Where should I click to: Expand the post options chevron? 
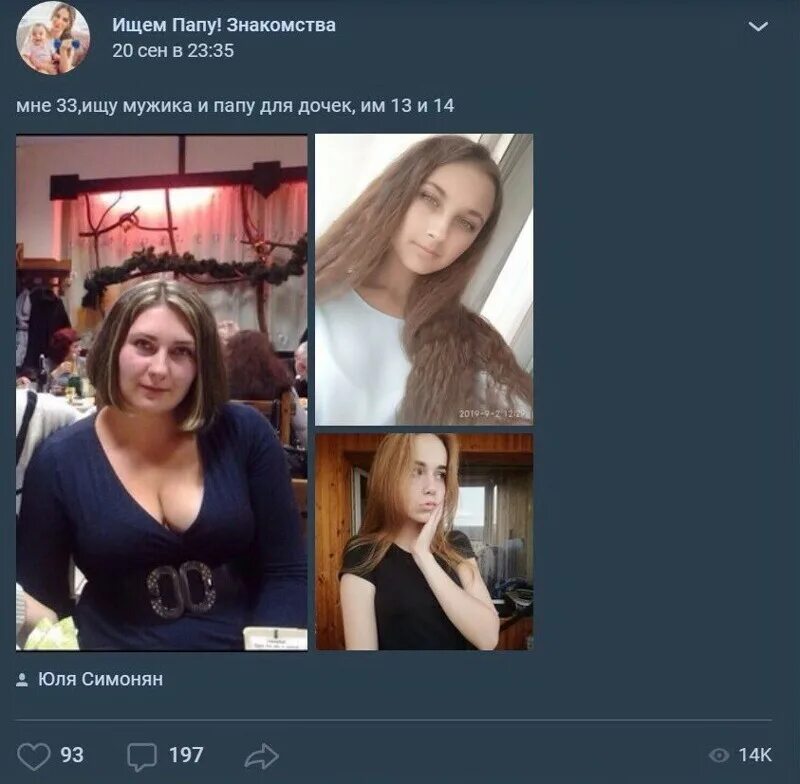coord(758,26)
